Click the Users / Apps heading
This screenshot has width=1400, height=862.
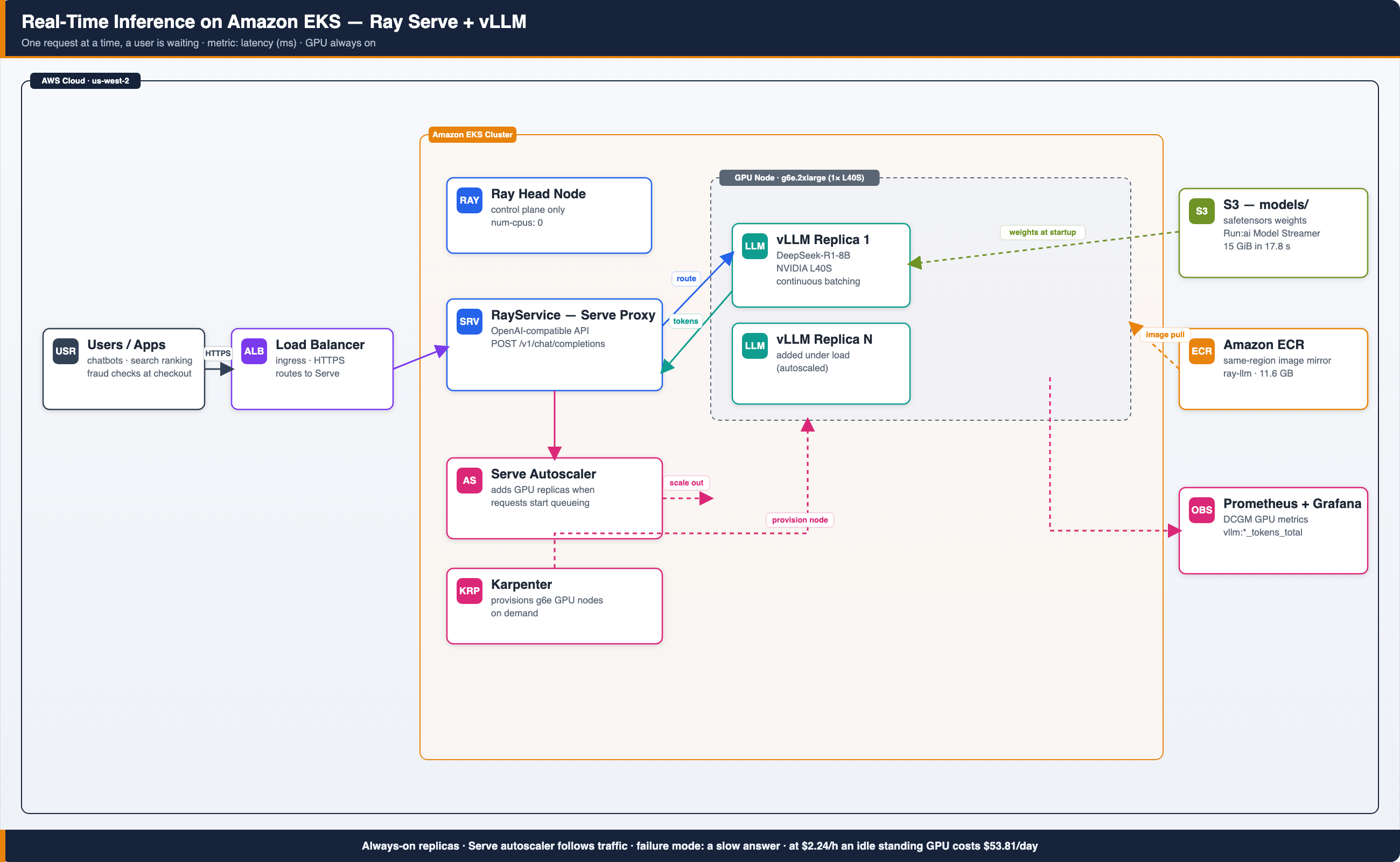coord(126,344)
